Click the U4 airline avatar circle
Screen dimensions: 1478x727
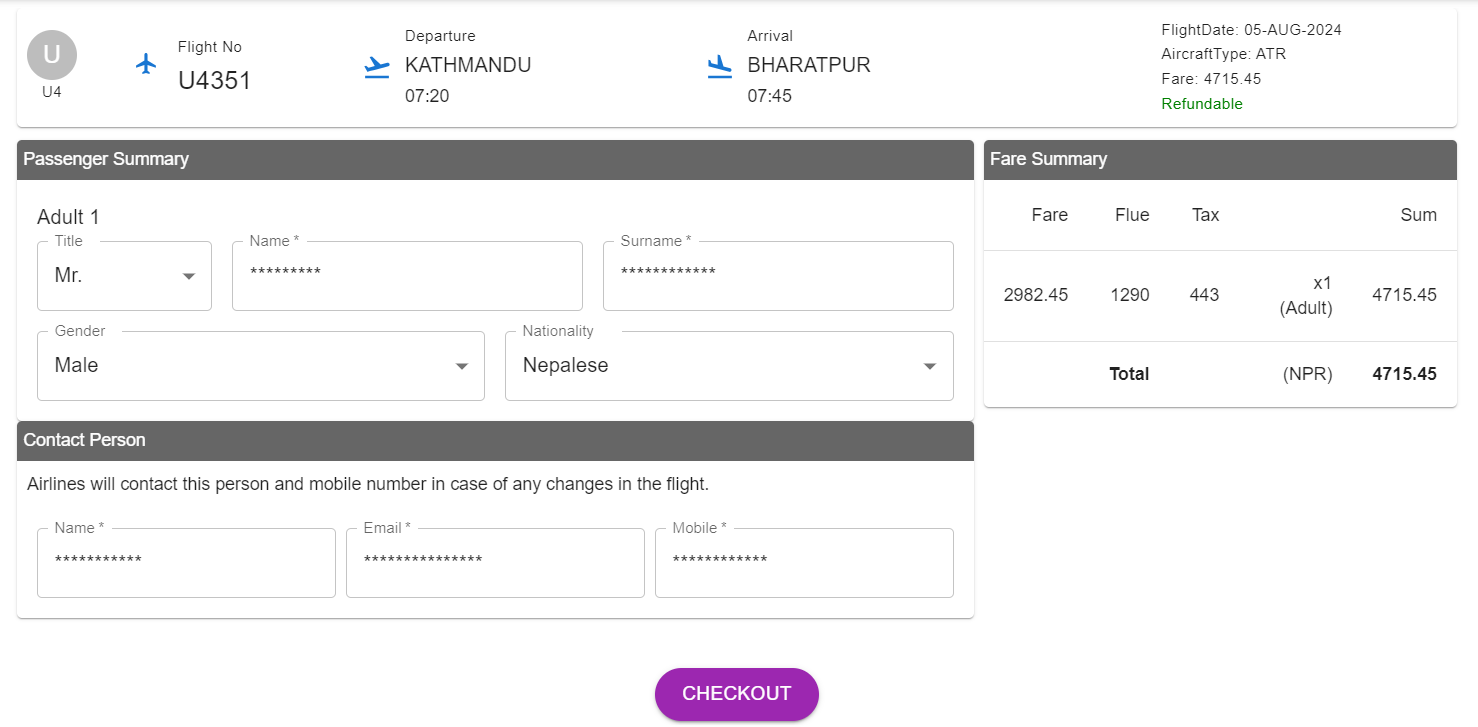(52, 55)
